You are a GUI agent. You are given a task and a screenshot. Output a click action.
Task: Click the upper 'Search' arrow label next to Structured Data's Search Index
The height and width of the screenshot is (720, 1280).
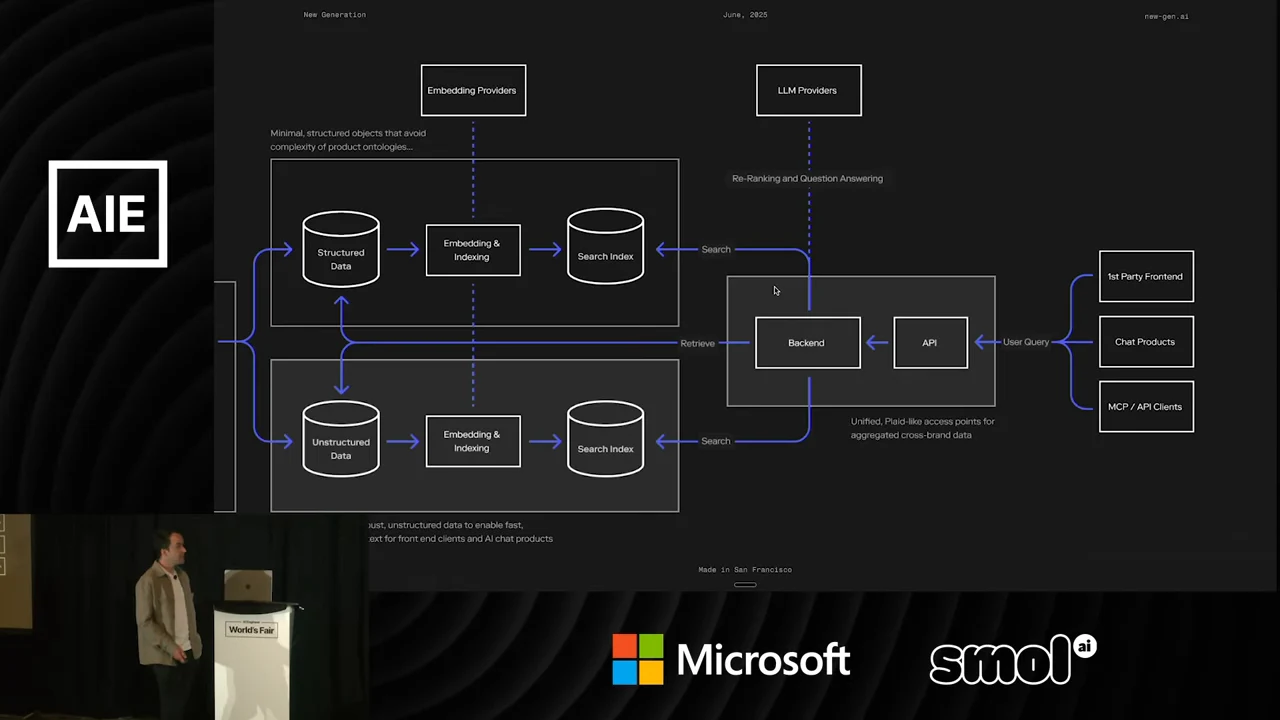tap(716, 249)
